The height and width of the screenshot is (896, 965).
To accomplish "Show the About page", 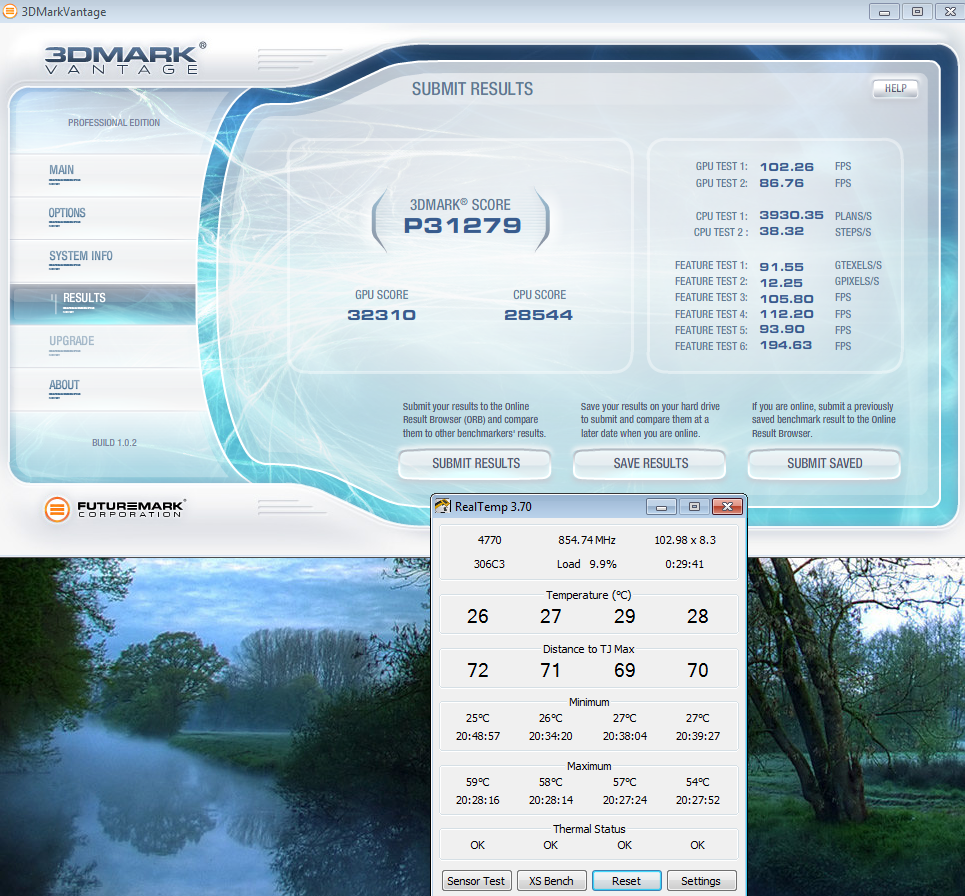I will click(x=103, y=390).
